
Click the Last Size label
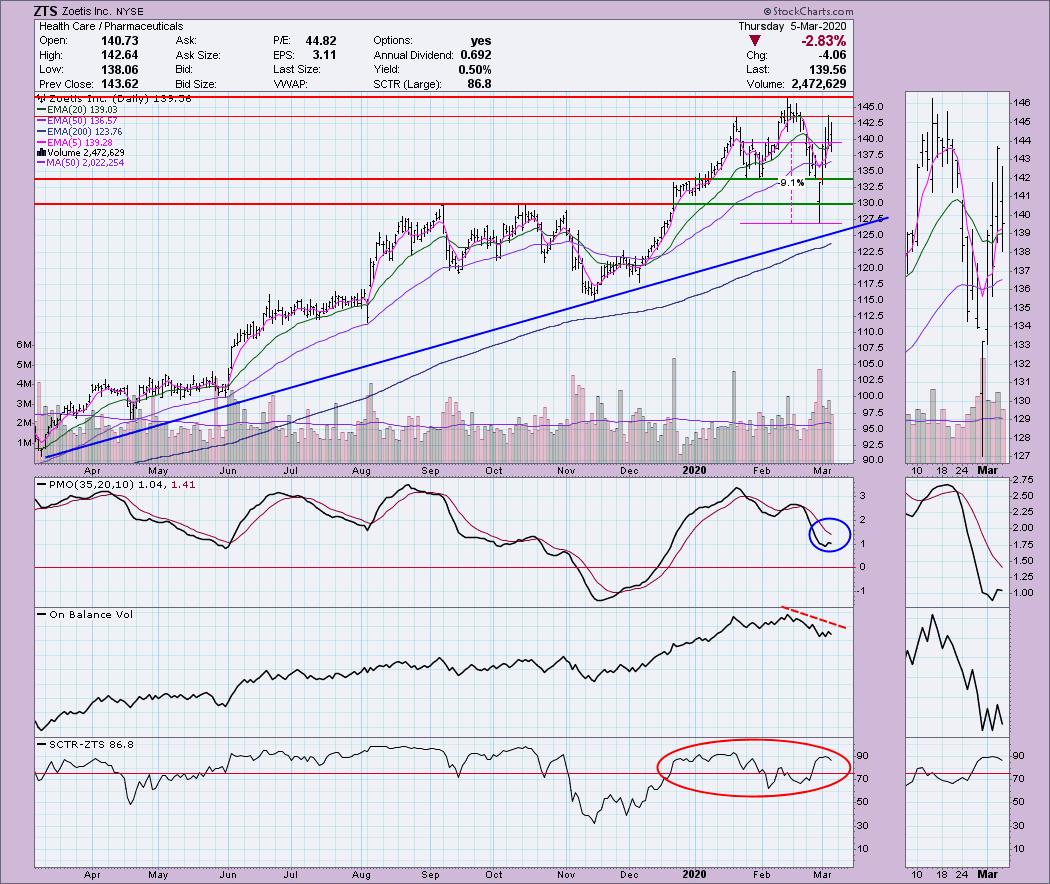(x=297, y=70)
